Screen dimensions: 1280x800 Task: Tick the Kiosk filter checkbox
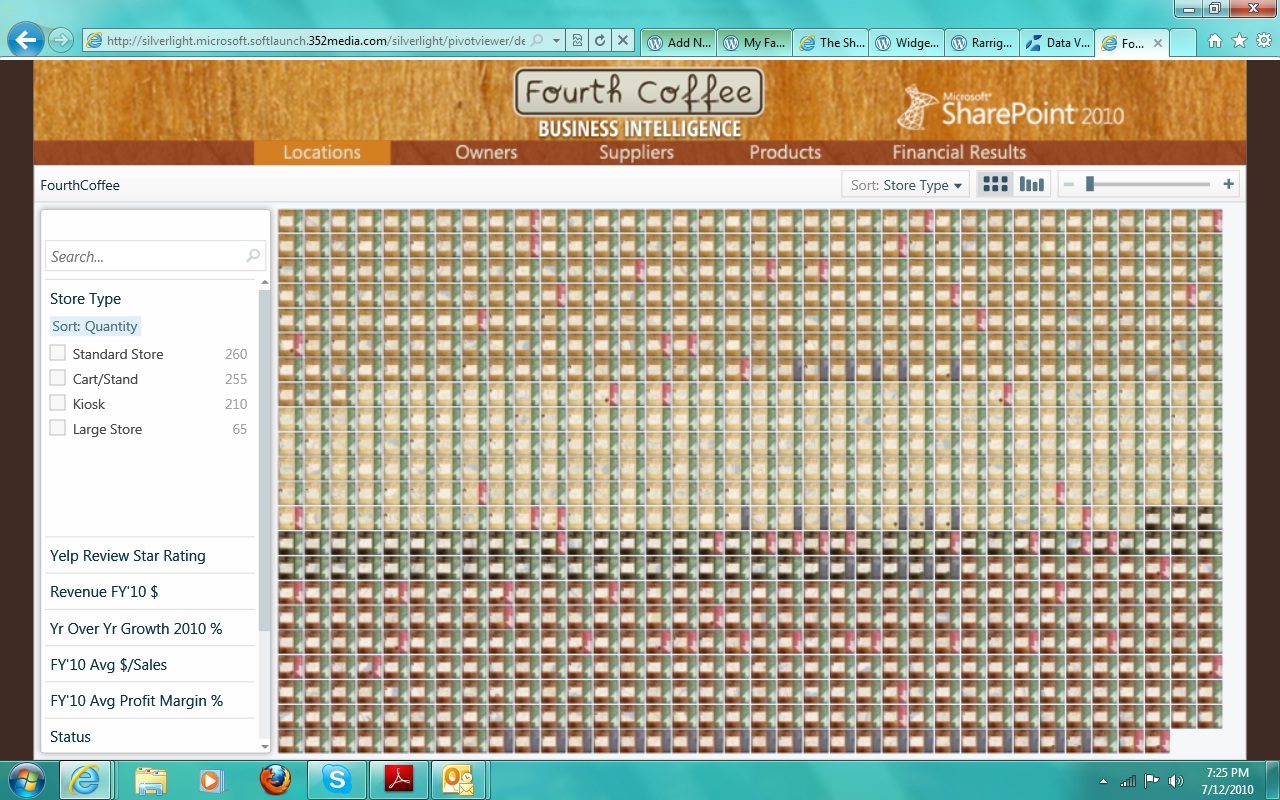(58, 403)
